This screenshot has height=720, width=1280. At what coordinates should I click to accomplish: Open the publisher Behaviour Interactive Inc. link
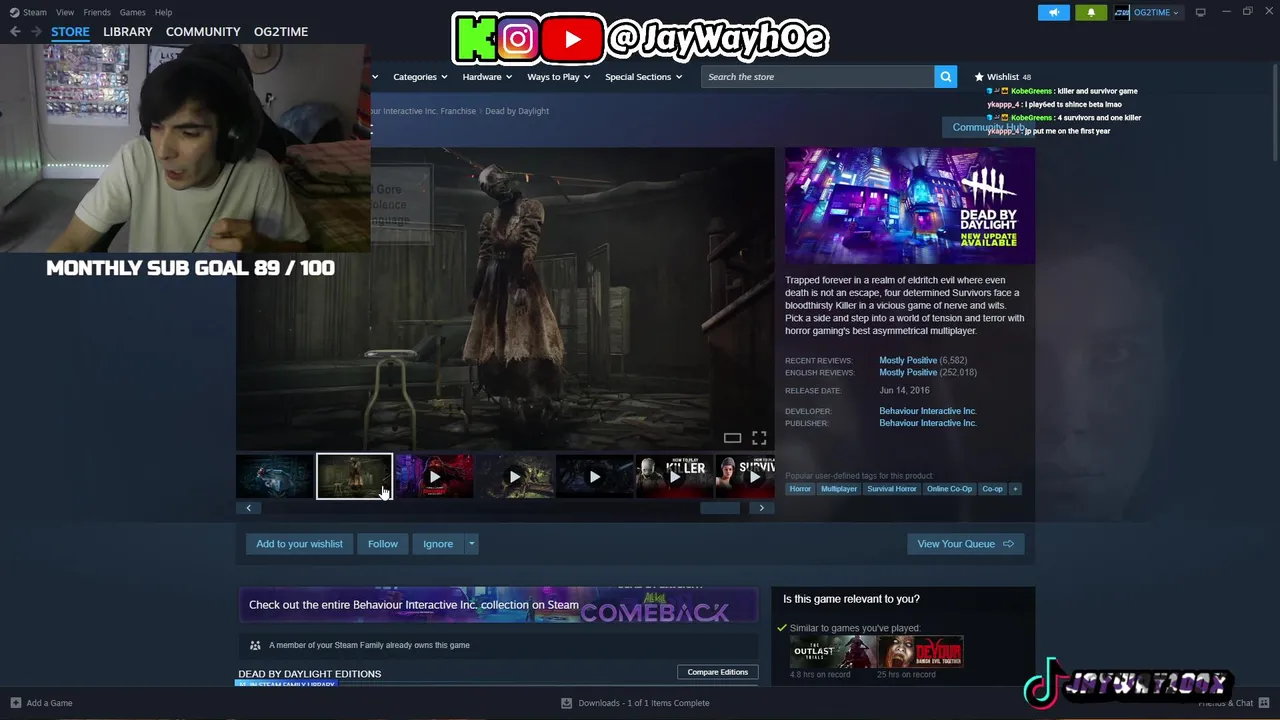(x=928, y=423)
